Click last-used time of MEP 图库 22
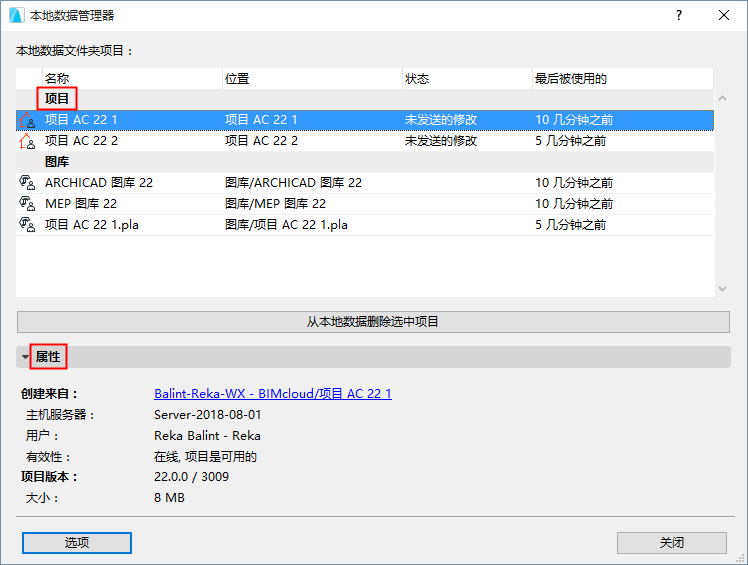 [x=574, y=204]
